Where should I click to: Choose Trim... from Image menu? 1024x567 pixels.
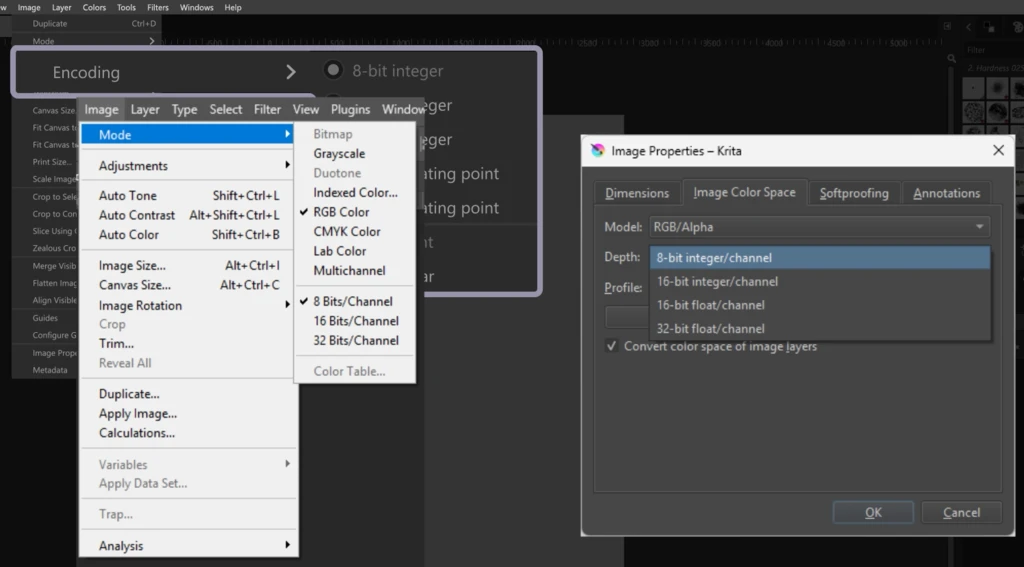(x=189, y=343)
